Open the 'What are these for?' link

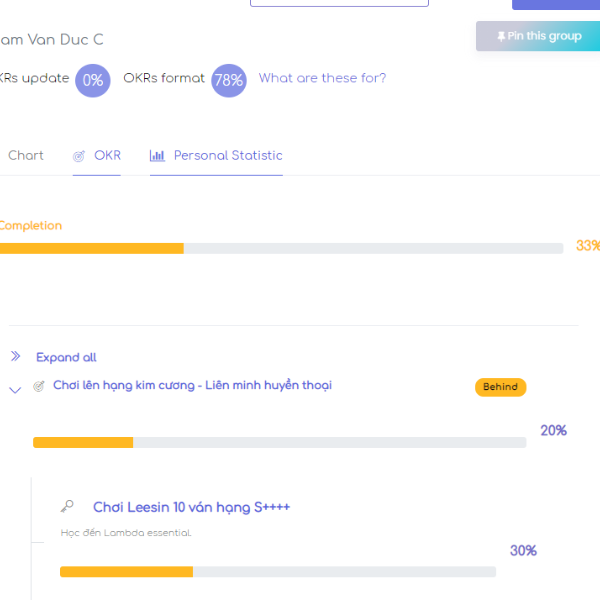pyautogui.click(x=322, y=78)
